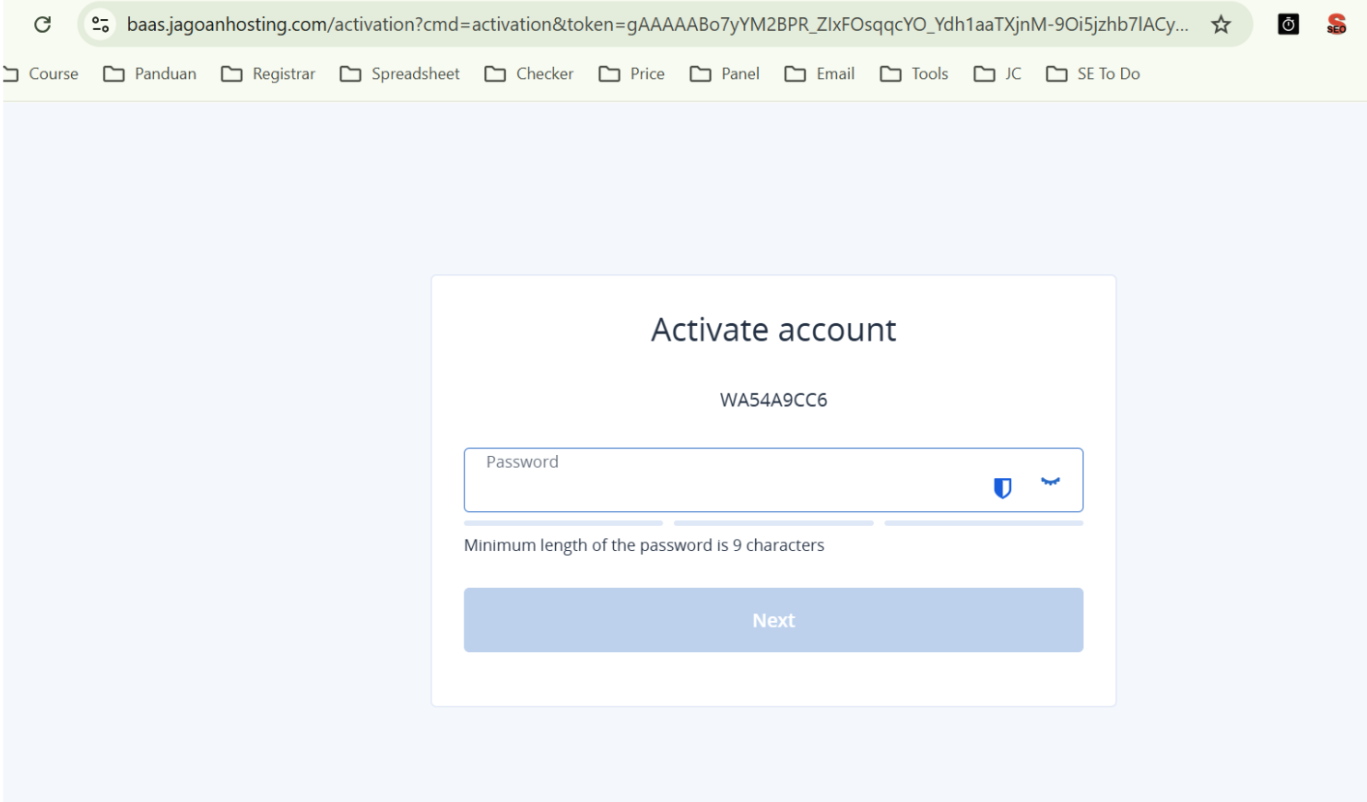This screenshot has width=1367, height=802.
Task: Open site information icon in address bar
Action: click(x=99, y=25)
